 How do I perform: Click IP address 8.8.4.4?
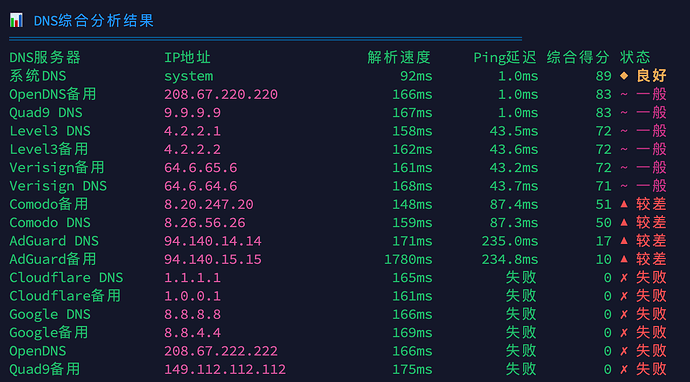coord(192,333)
